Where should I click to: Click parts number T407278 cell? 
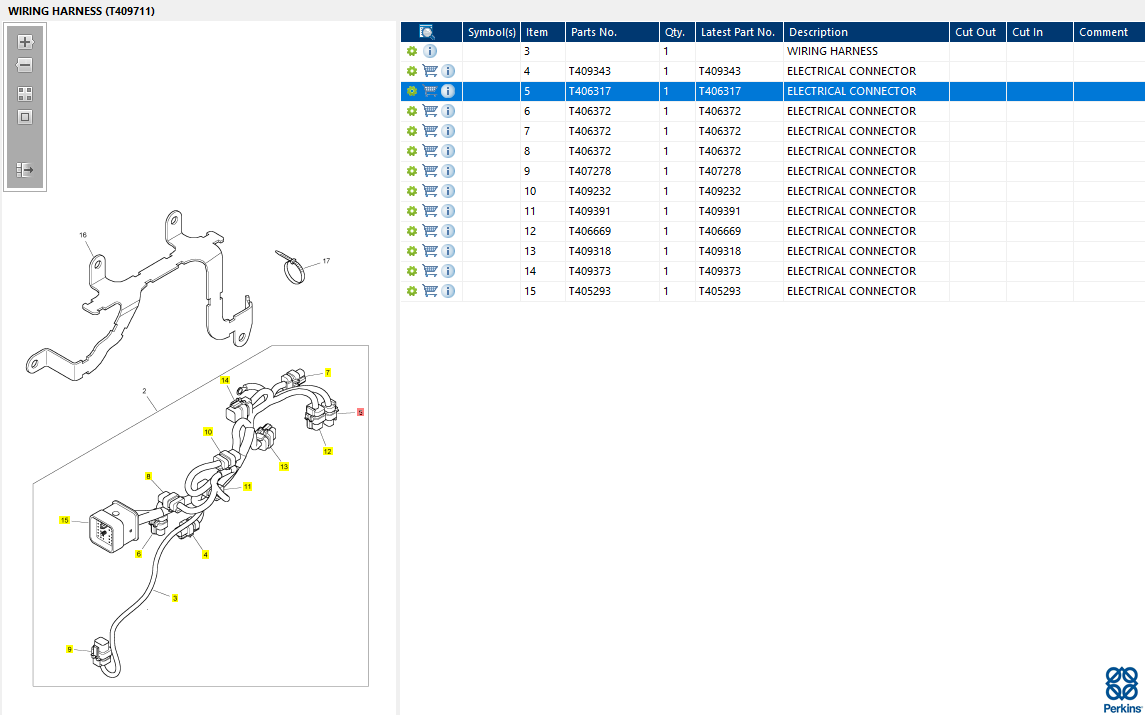click(612, 171)
